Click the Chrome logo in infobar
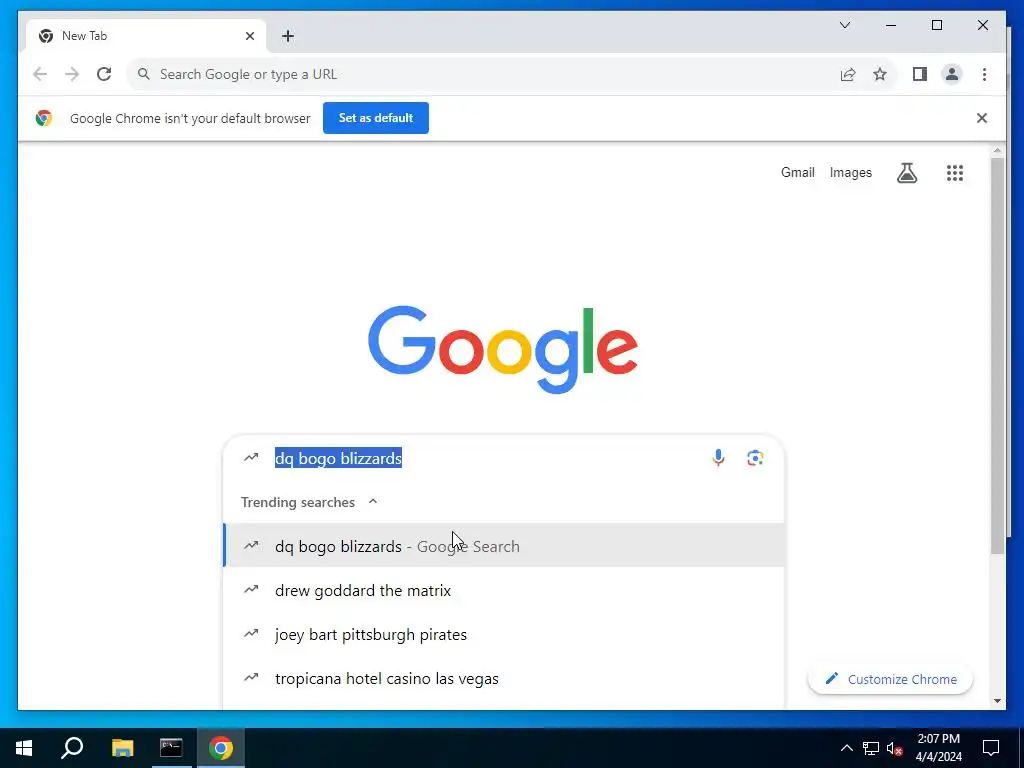1024x768 pixels. pyautogui.click(x=44, y=118)
